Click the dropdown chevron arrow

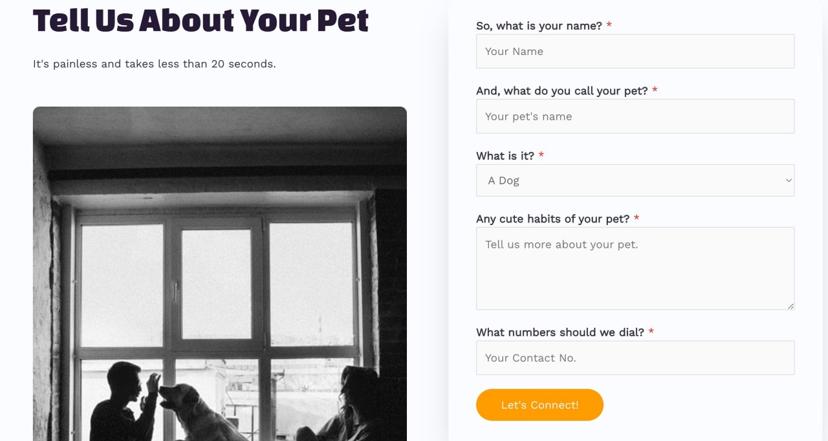tap(788, 181)
